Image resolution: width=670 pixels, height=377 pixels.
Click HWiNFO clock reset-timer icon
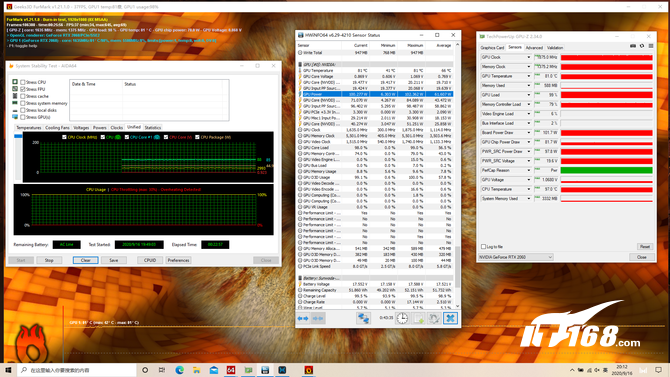pyautogui.click(x=402, y=318)
